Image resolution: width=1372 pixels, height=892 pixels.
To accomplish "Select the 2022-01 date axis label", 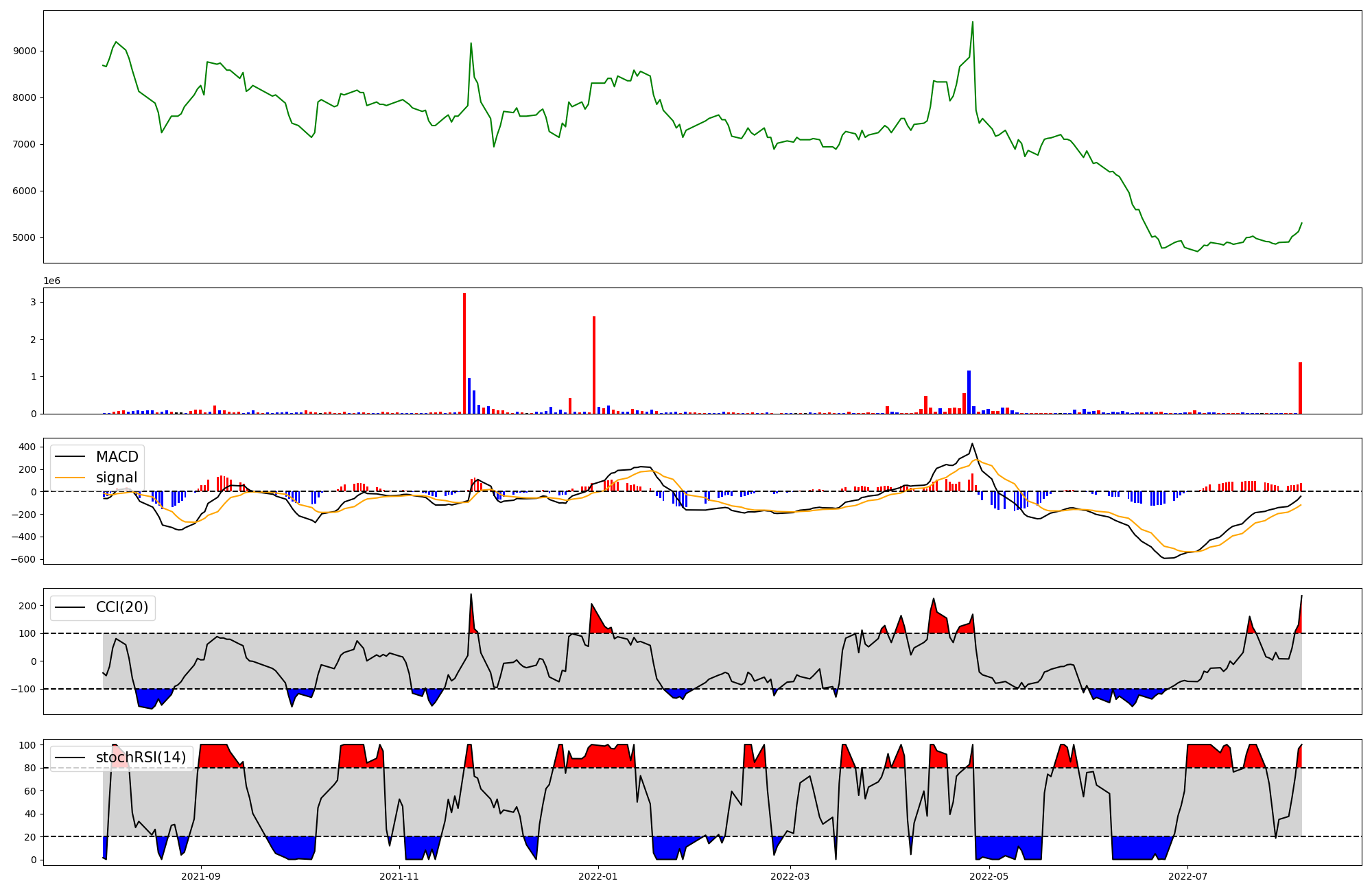I will pyautogui.click(x=598, y=876).
